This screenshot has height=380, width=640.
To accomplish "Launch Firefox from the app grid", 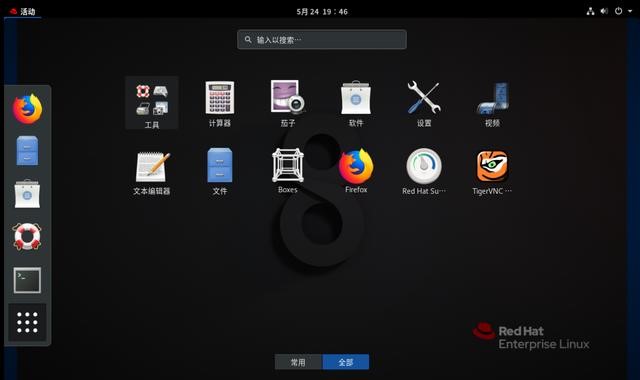I will point(356,171).
